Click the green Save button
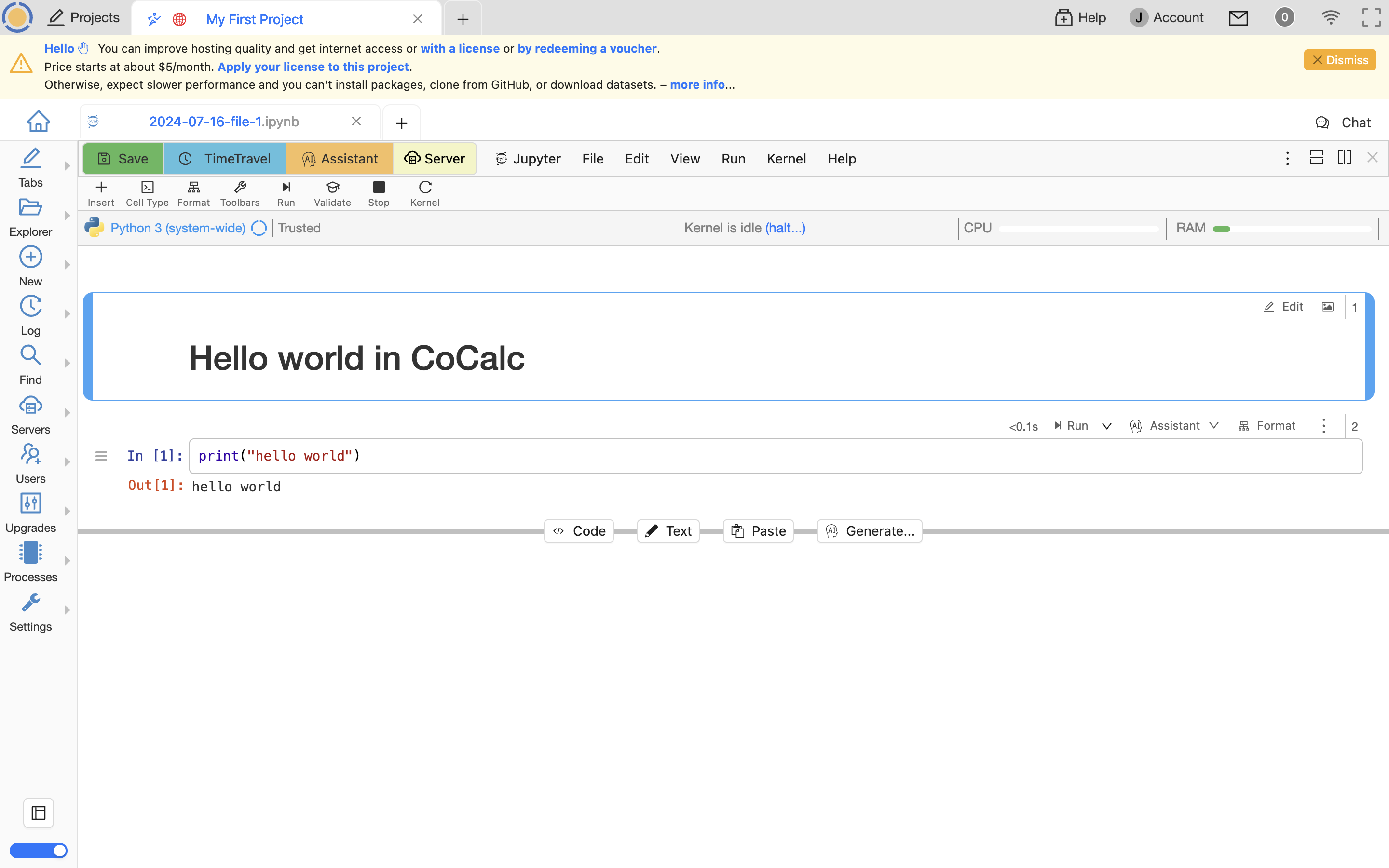Viewport: 1389px width, 868px height. (x=123, y=159)
